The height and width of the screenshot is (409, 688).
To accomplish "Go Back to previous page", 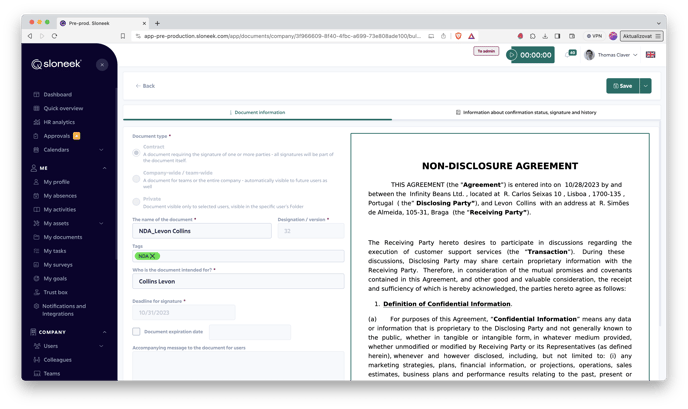I will point(145,86).
